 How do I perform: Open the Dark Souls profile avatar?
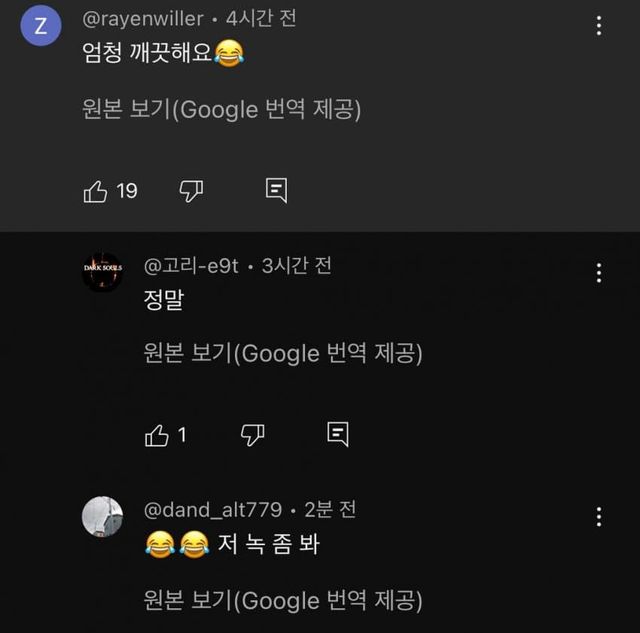(x=102, y=271)
